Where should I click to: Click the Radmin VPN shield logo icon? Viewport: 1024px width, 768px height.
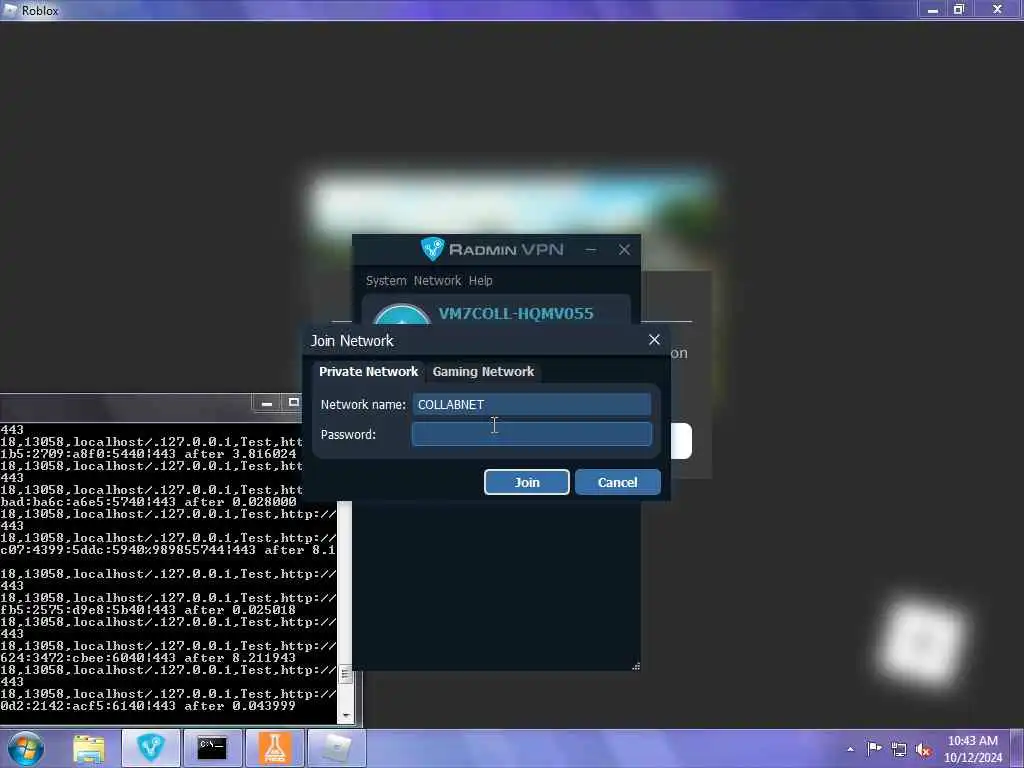(432, 249)
